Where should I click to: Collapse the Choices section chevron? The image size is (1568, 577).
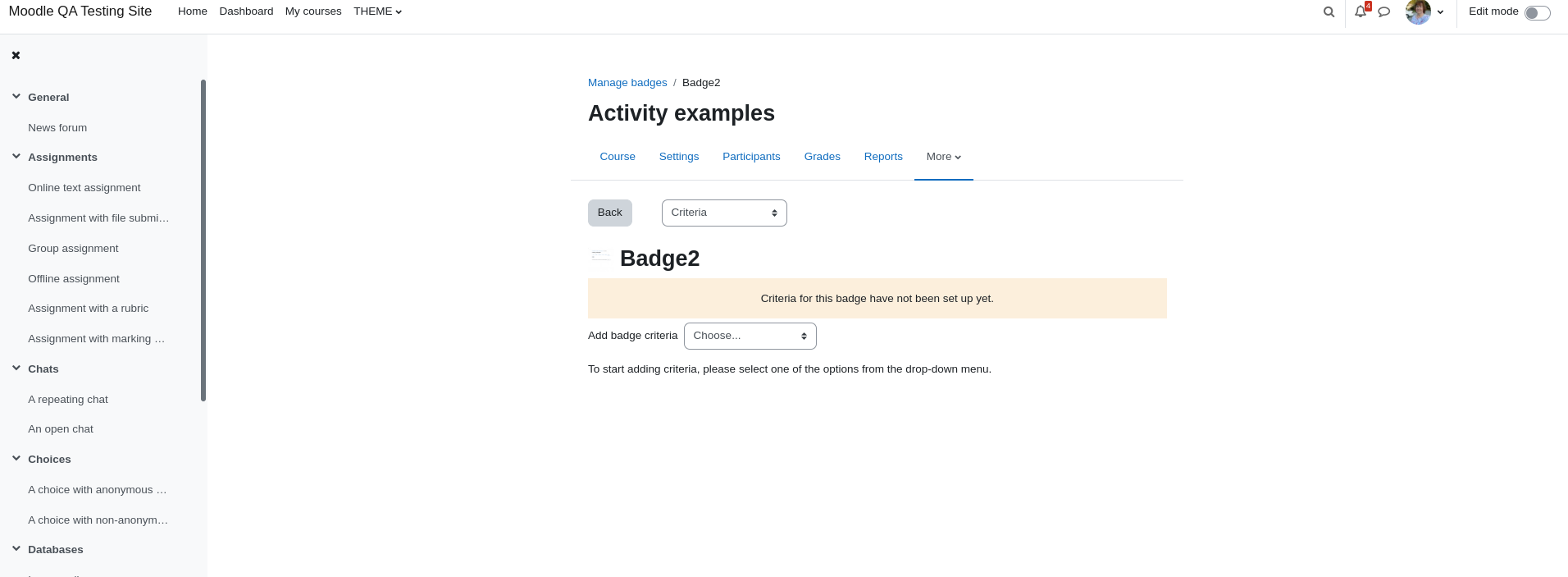16,459
